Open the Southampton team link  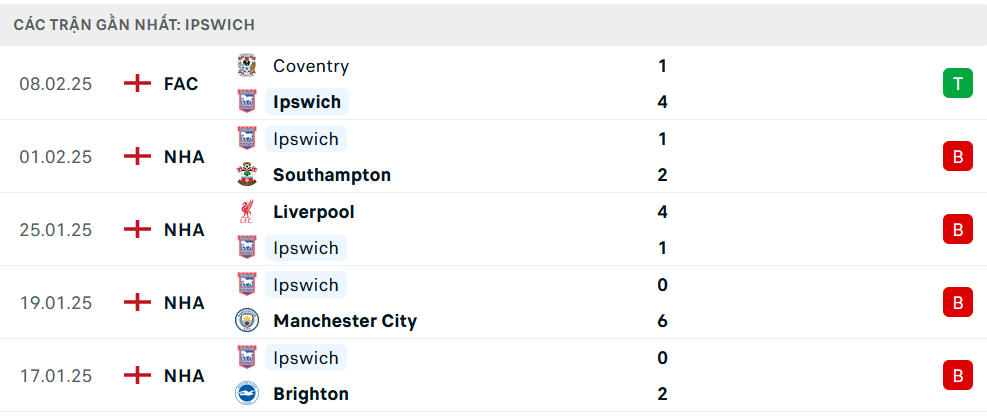pyautogui.click(x=331, y=175)
